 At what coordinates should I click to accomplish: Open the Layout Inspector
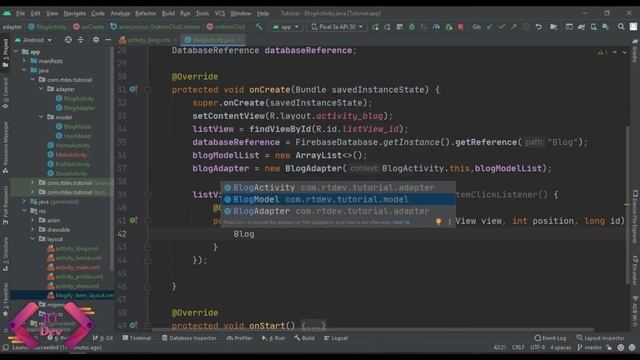tap(600, 338)
